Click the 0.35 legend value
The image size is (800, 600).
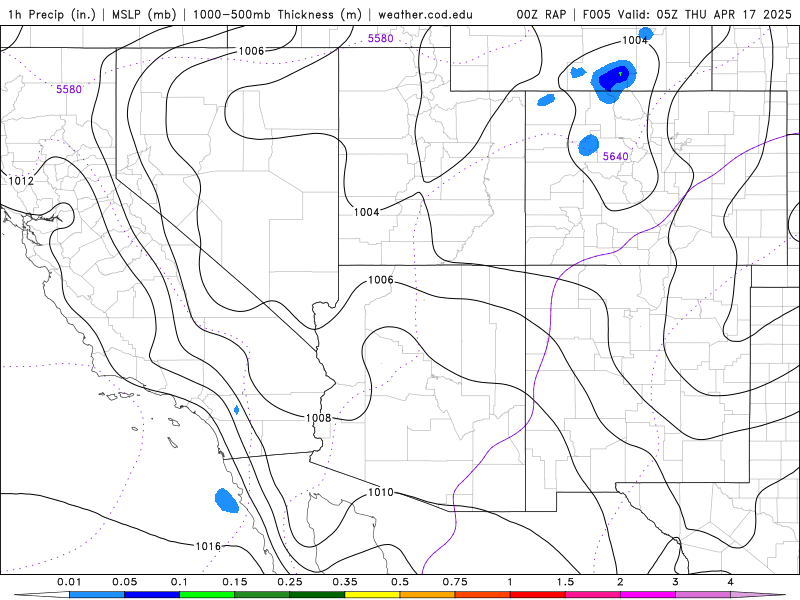point(345,582)
